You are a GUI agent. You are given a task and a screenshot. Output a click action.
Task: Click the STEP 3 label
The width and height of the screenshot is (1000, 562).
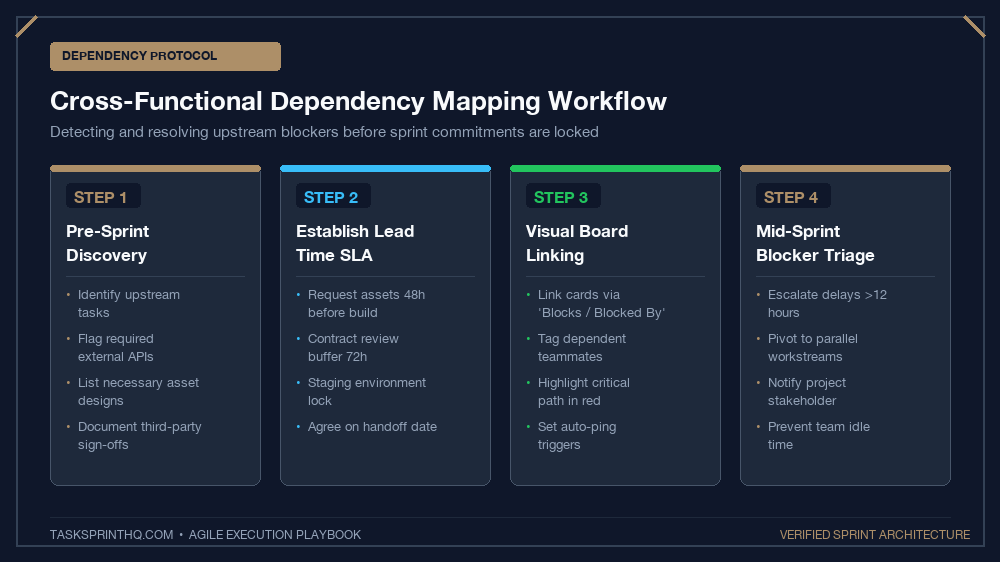click(x=563, y=196)
